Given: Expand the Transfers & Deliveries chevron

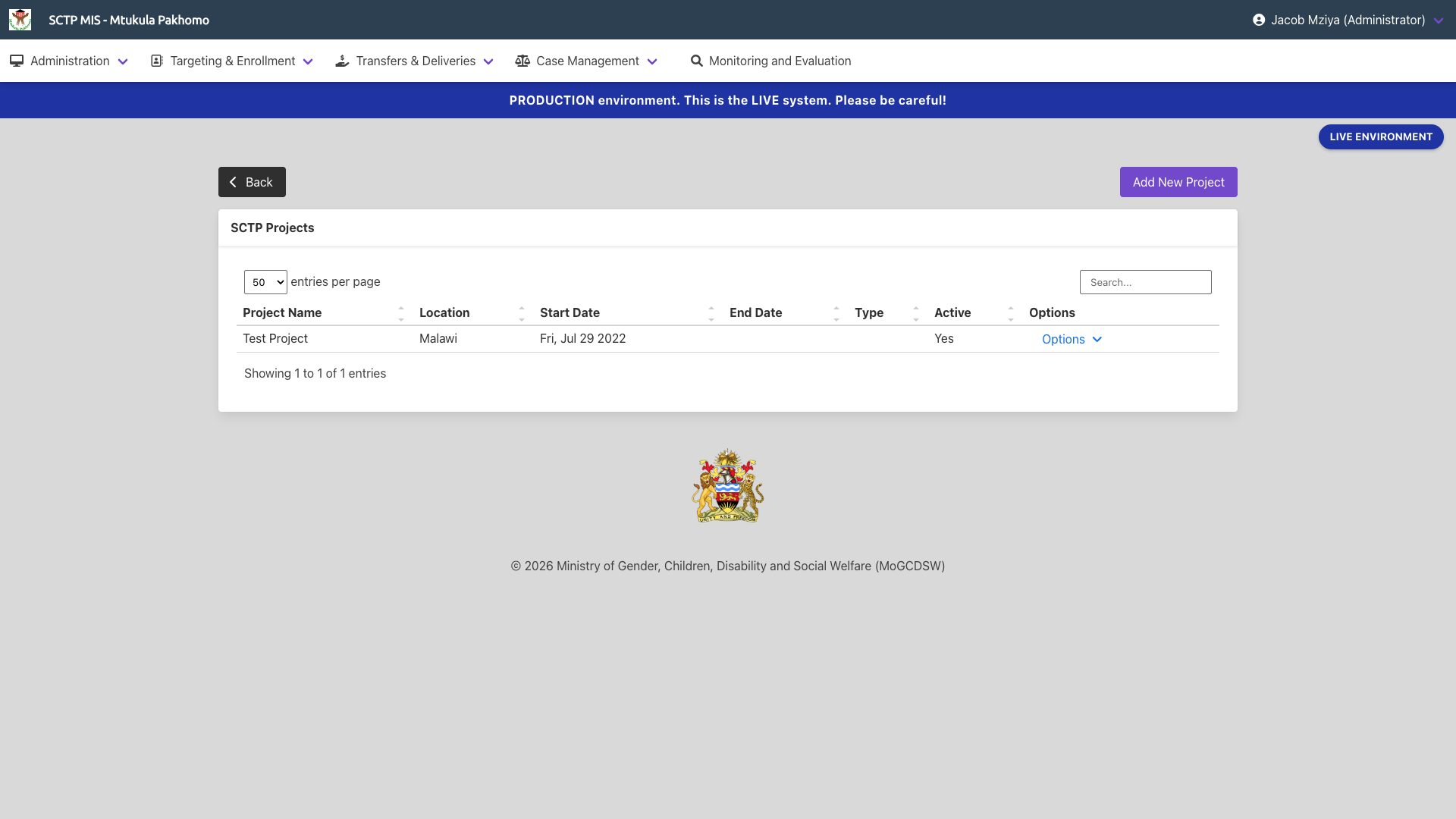Looking at the screenshot, I should click(488, 61).
